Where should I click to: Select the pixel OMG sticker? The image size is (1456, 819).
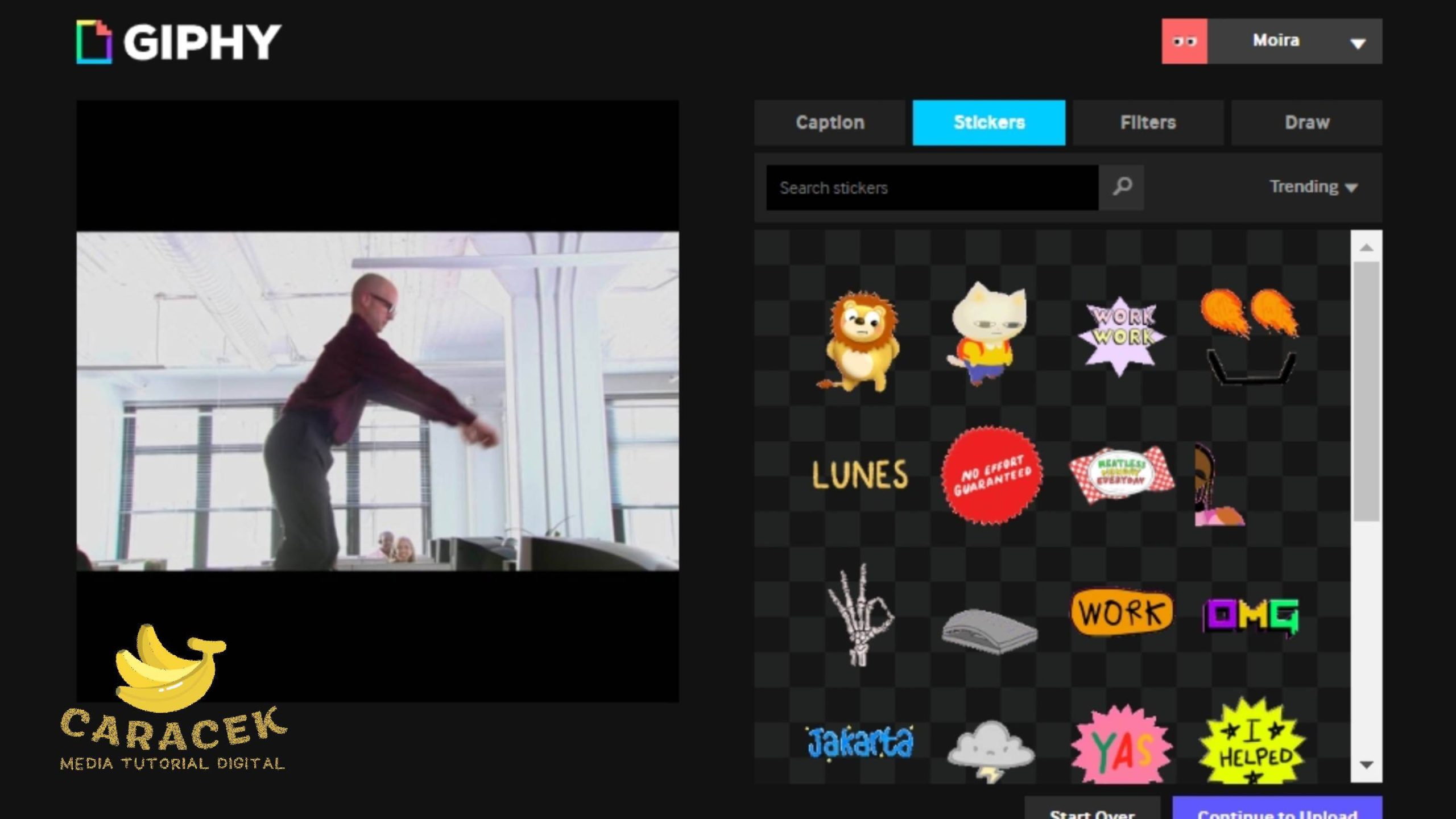(x=1251, y=616)
